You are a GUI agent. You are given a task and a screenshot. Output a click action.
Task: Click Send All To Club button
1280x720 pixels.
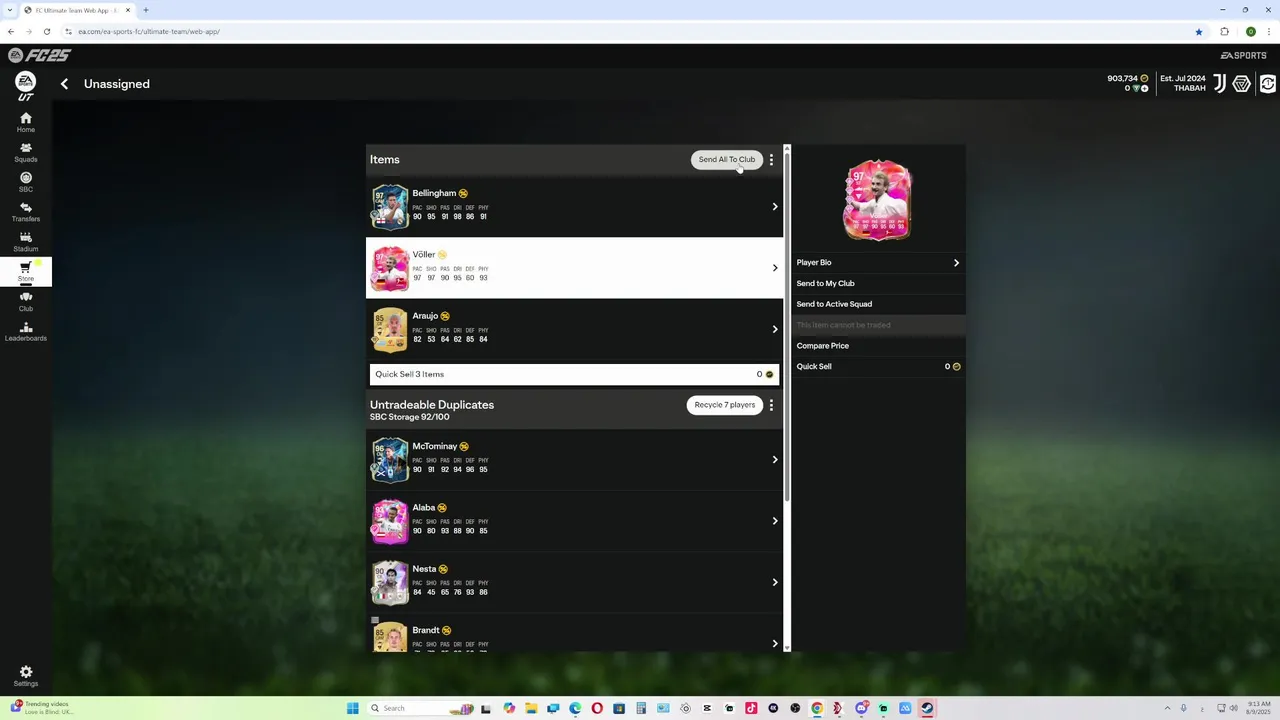[x=727, y=160]
